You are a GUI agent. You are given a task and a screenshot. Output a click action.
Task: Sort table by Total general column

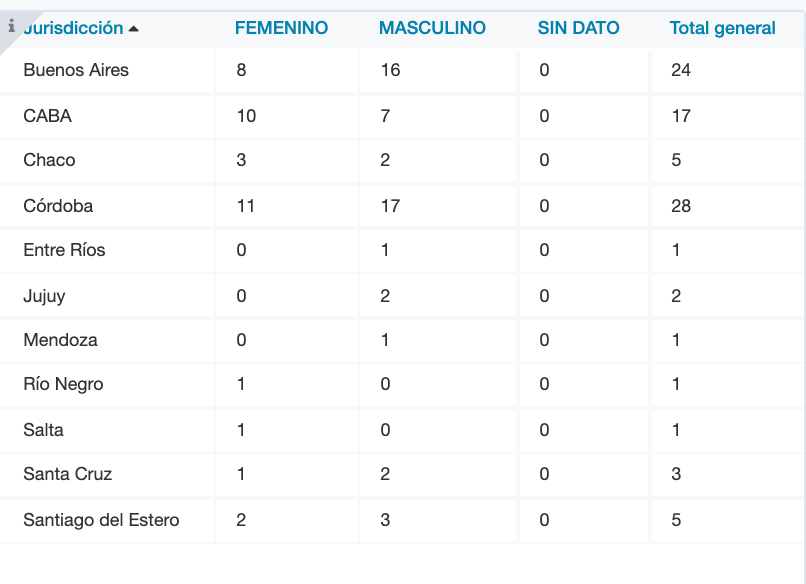click(722, 28)
